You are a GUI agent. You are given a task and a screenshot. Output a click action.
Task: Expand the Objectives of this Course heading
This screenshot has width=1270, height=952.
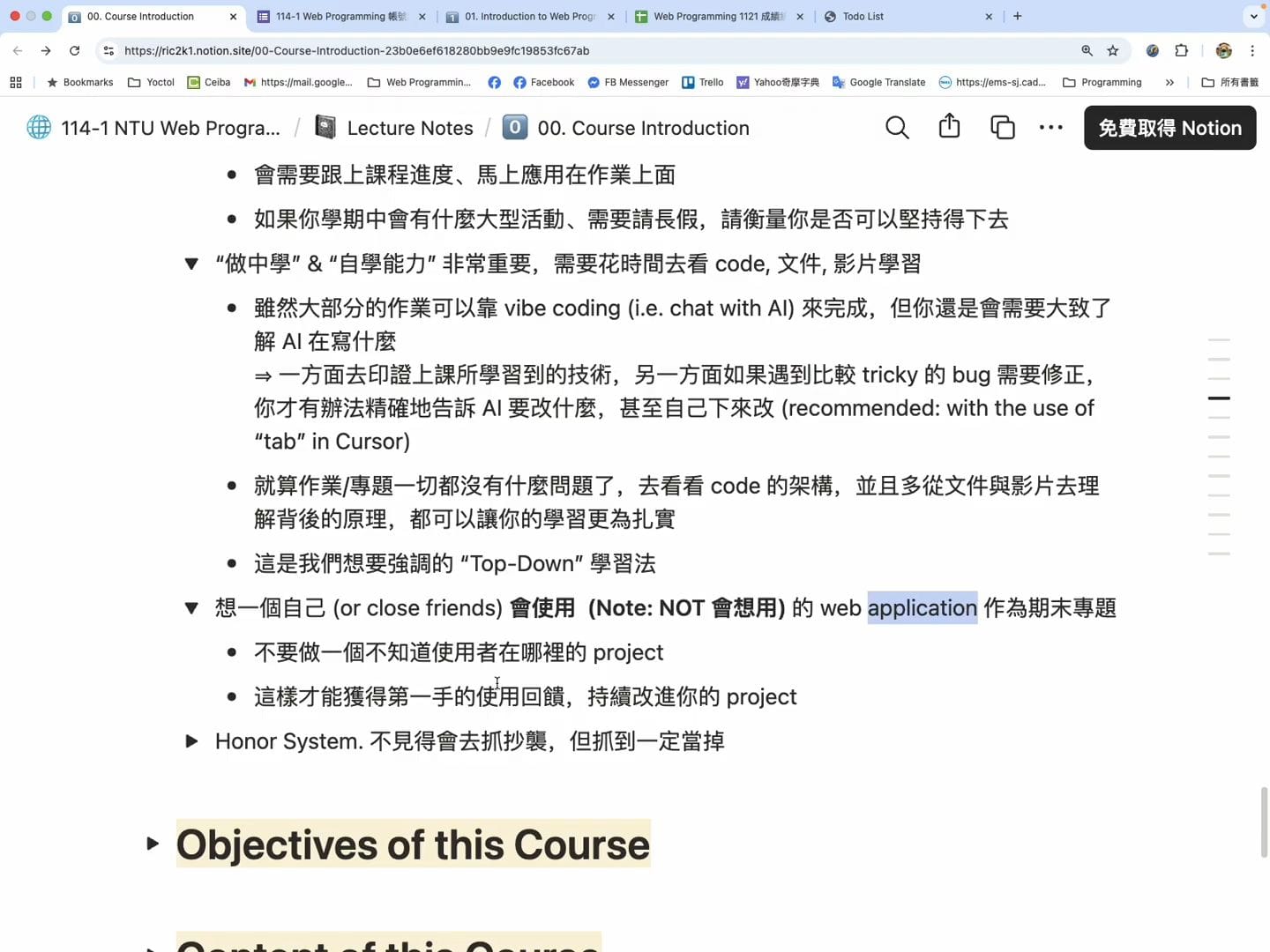click(153, 844)
